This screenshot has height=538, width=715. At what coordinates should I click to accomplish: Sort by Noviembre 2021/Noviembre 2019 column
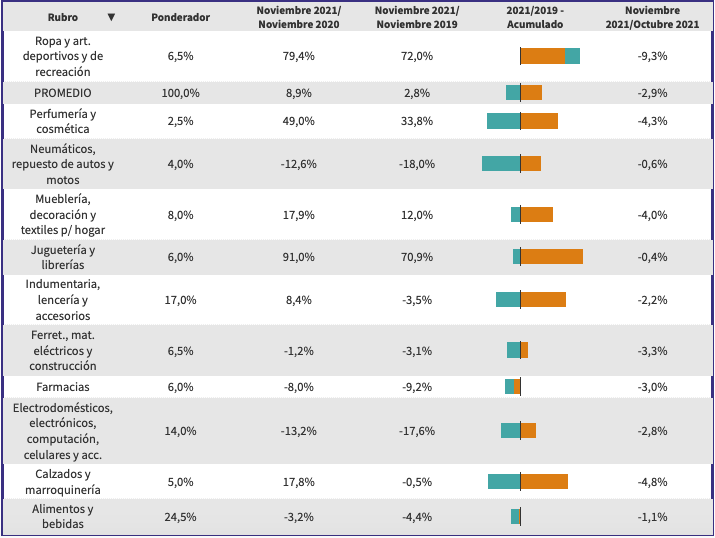tap(417, 17)
